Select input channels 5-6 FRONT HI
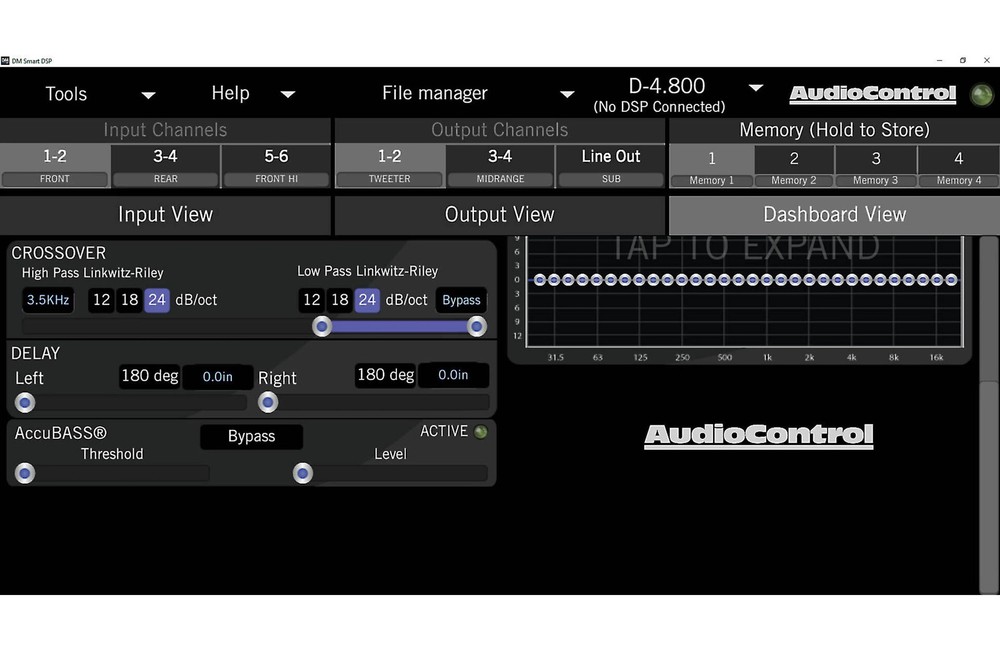This screenshot has width=1000, height=650. [276, 166]
